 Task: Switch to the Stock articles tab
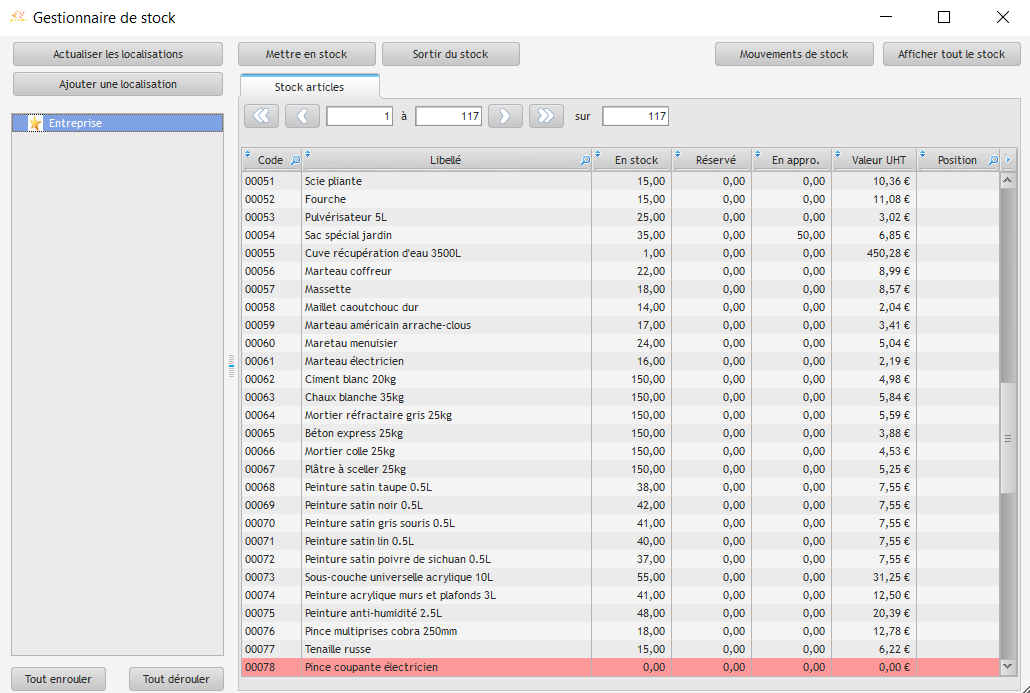click(x=309, y=87)
